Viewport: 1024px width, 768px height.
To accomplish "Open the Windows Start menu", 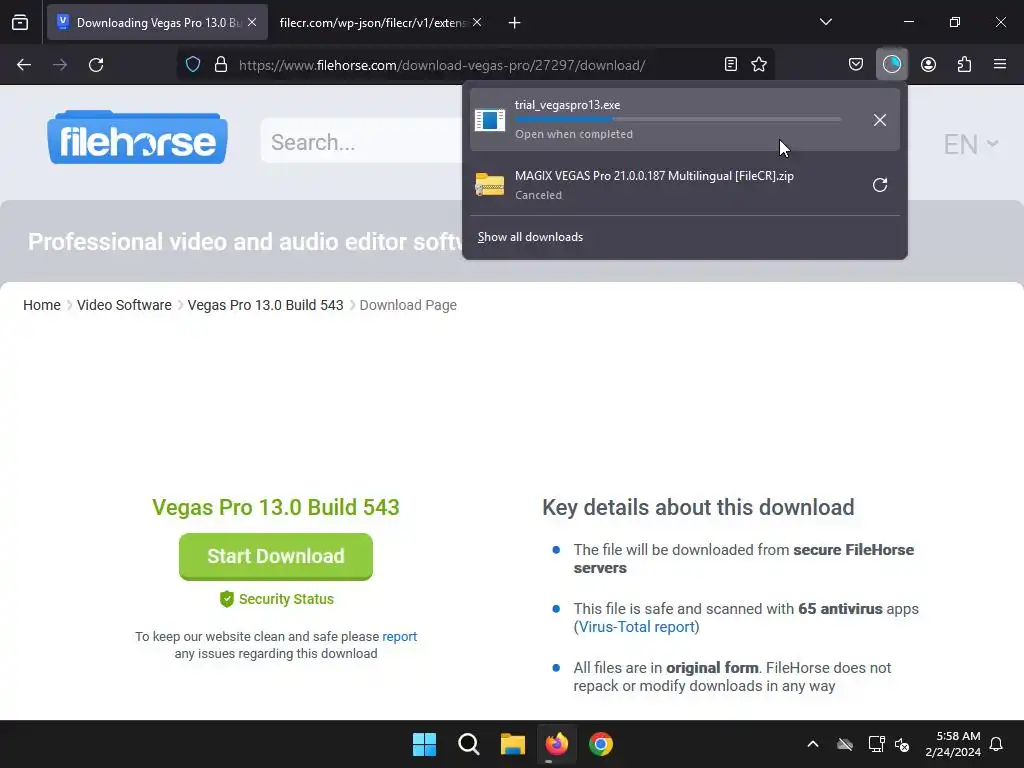I will tap(424, 744).
